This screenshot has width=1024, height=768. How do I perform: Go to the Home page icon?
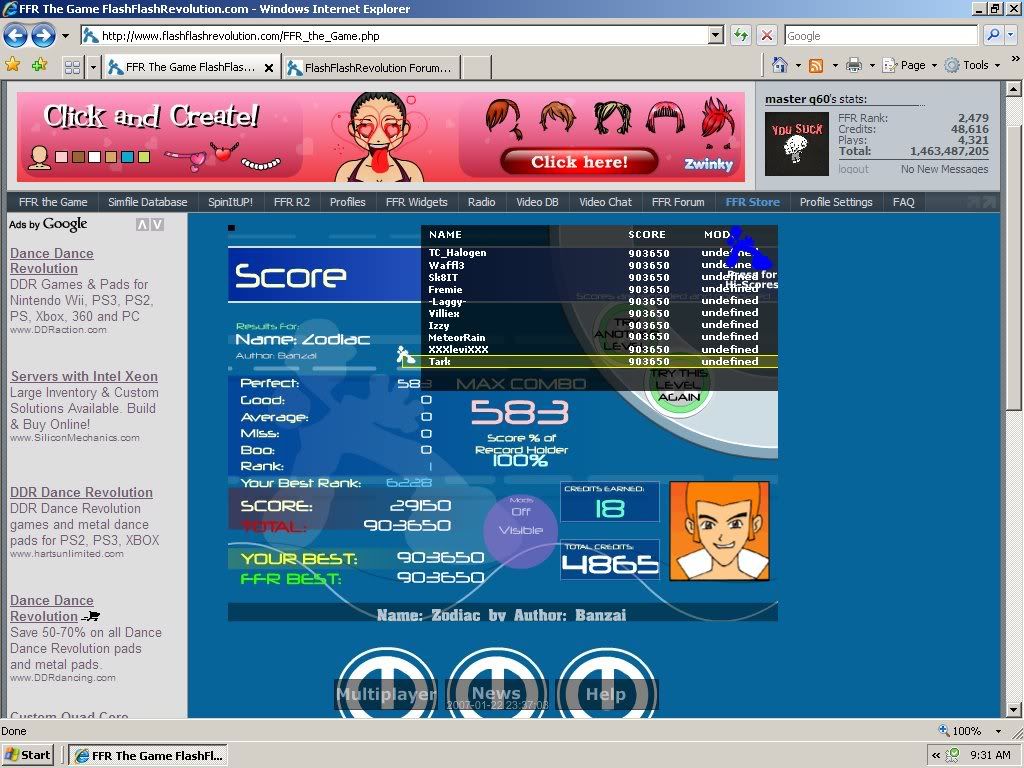[x=780, y=65]
